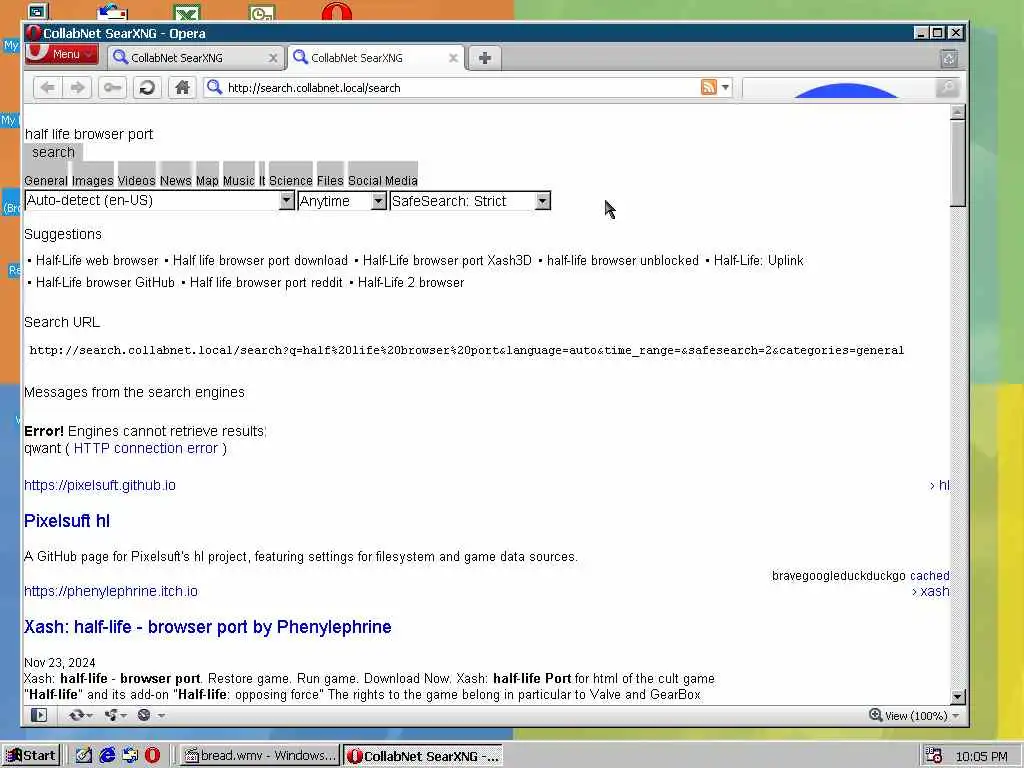Viewport: 1024px width, 768px height.
Task: Close the active CollabNet SearXNG tab
Action: tap(453, 57)
